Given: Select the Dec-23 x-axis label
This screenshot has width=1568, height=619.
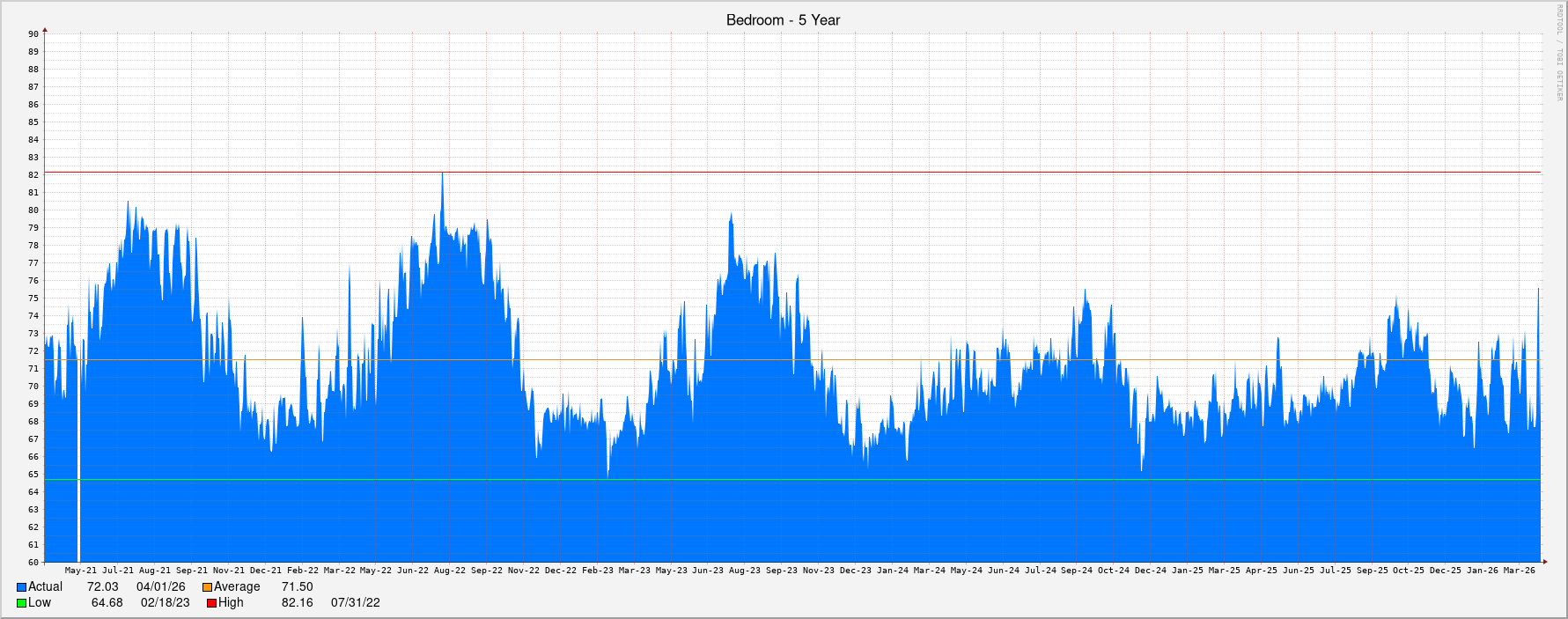Looking at the screenshot, I should tap(855, 571).
